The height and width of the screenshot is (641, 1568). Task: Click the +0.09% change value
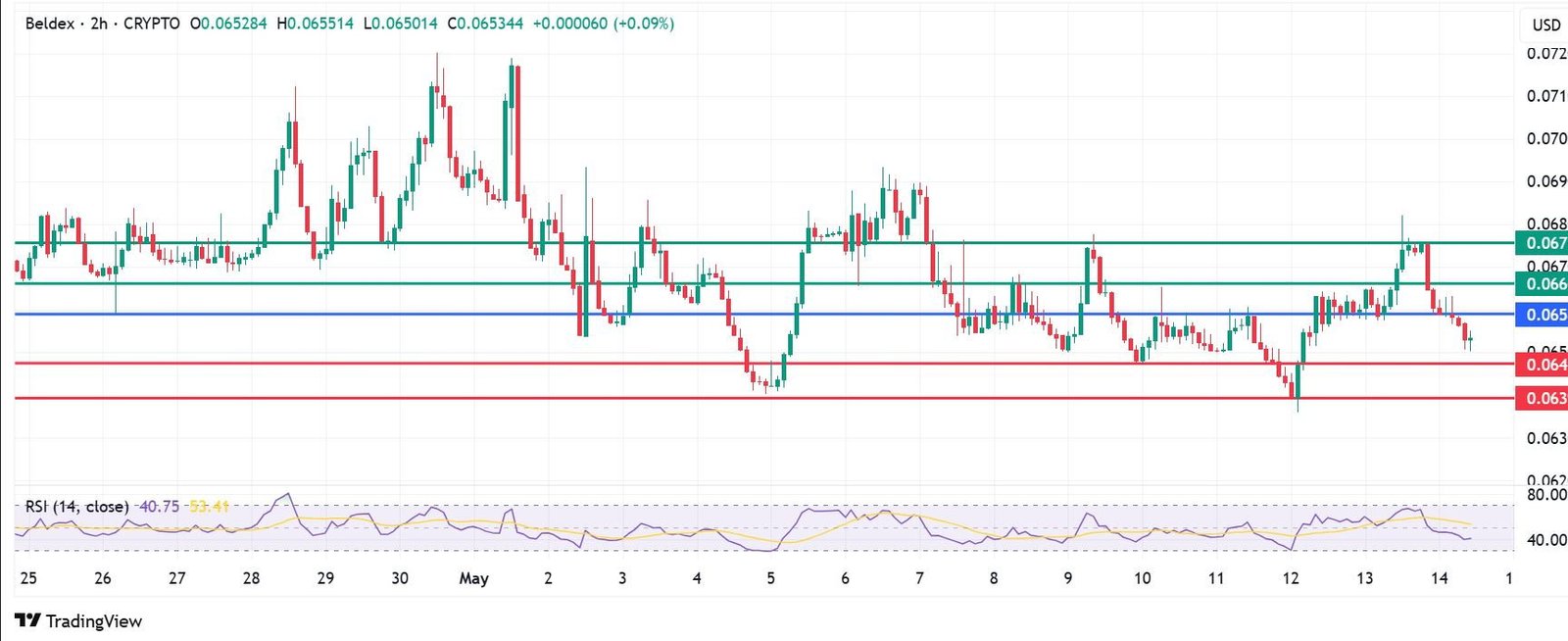(x=644, y=24)
